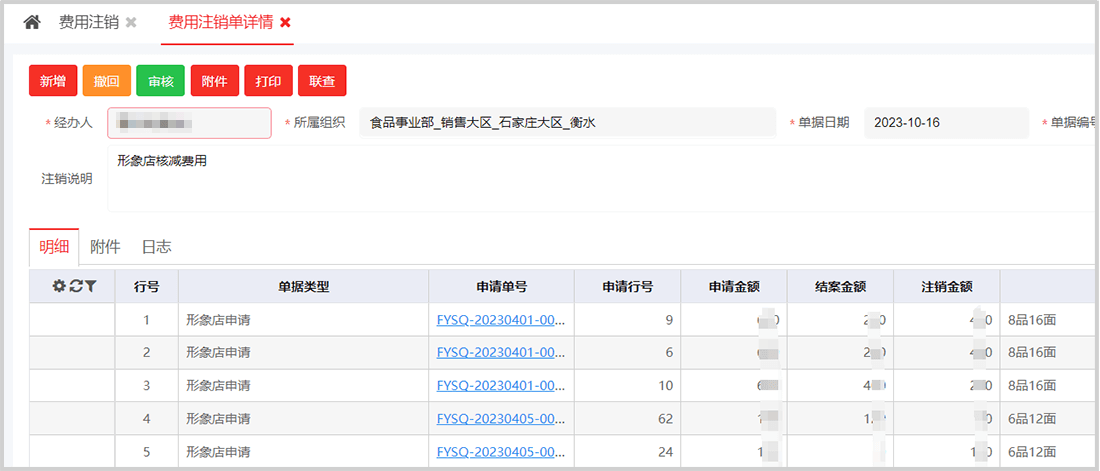Viewport: 1100px width, 471px height.
Task: Click the refresh icon in table header
Action: 75,286
